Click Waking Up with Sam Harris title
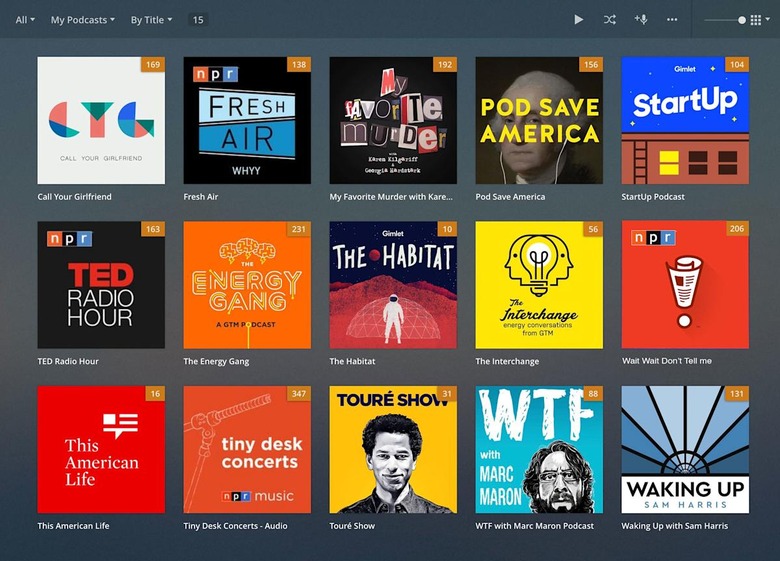Screen dimensions: 780x561 (674, 526)
